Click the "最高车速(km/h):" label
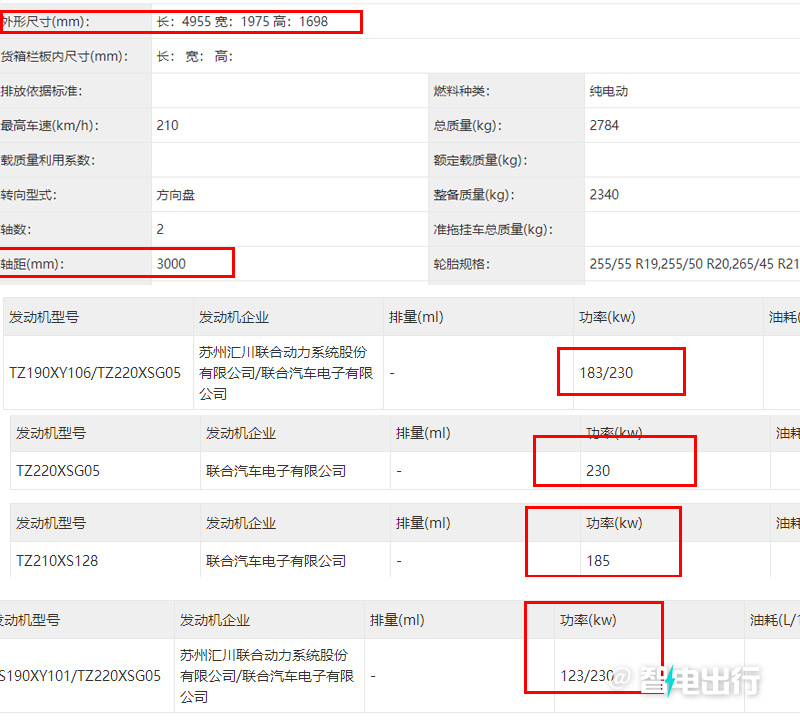 [50, 126]
